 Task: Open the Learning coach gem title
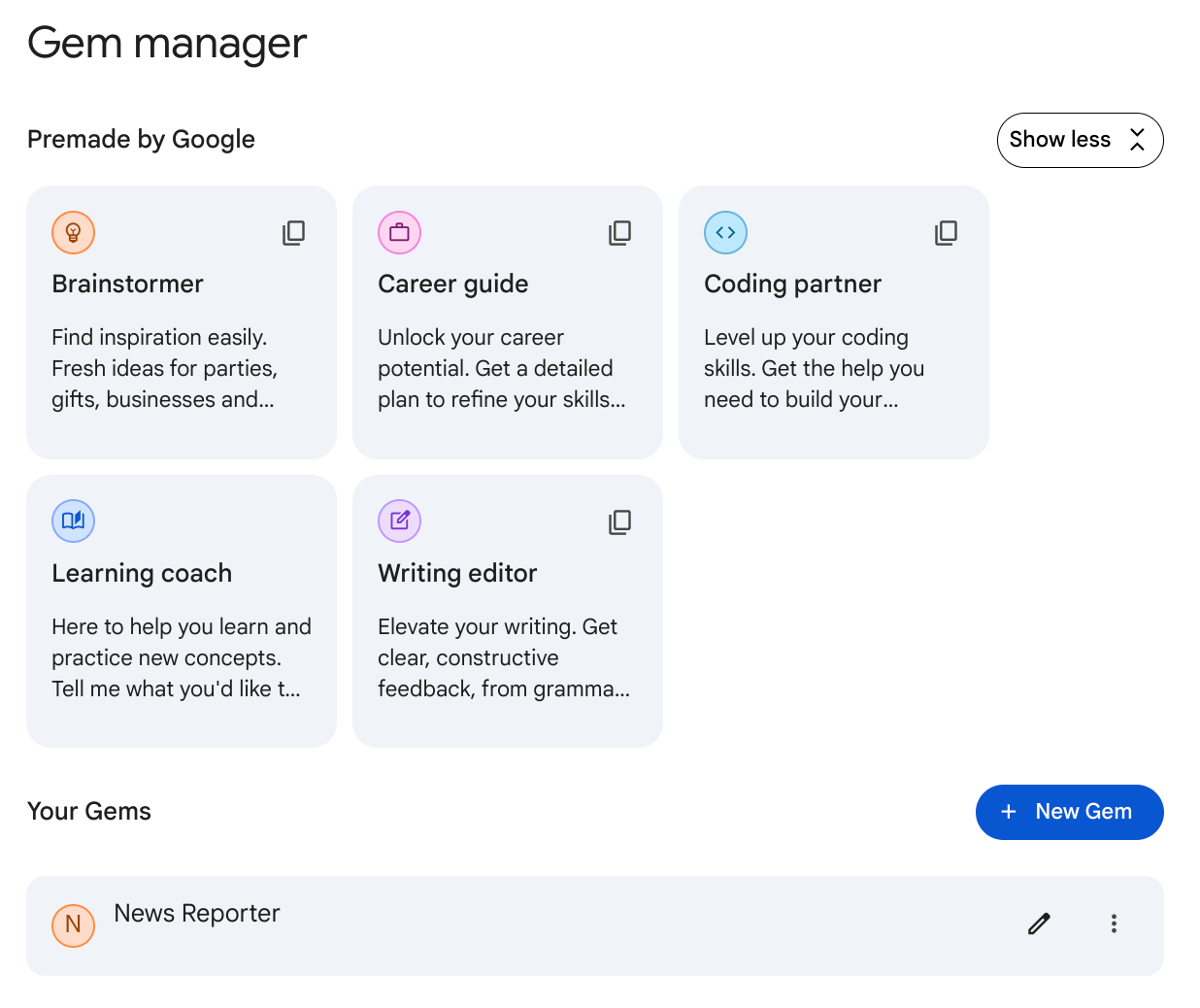click(x=142, y=573)
